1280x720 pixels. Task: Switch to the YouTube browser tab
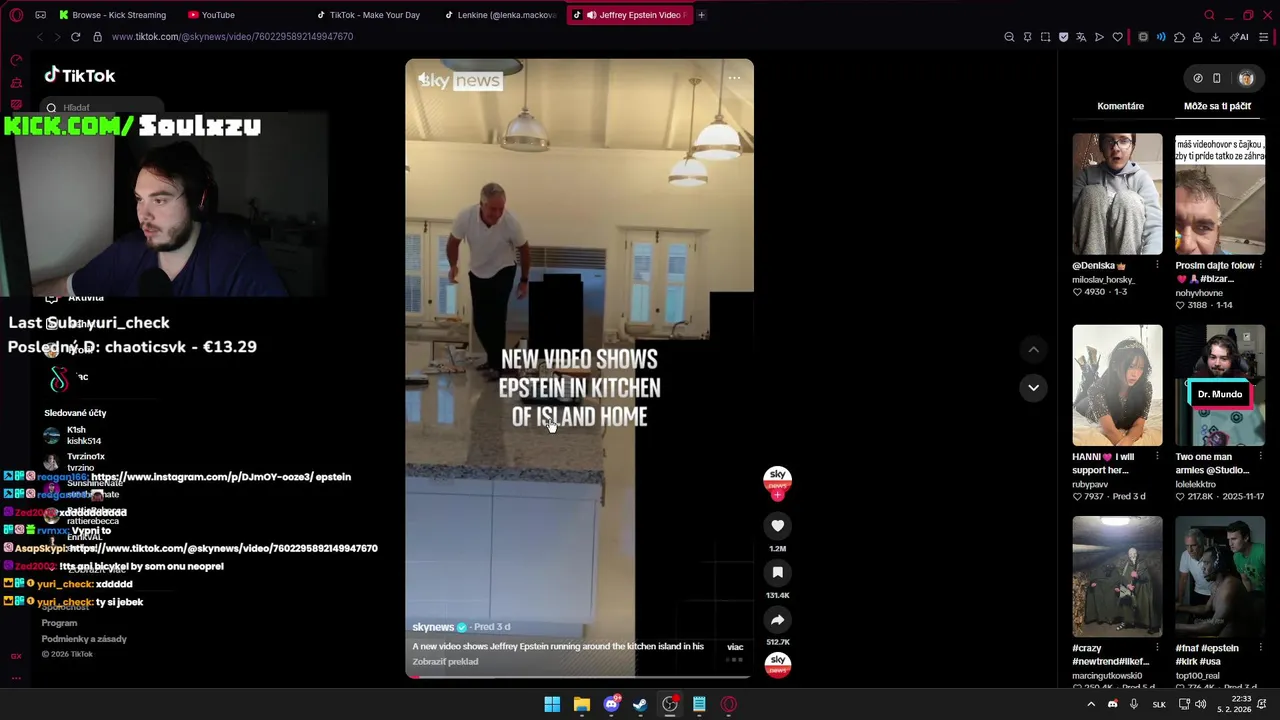tap(212, 15)
